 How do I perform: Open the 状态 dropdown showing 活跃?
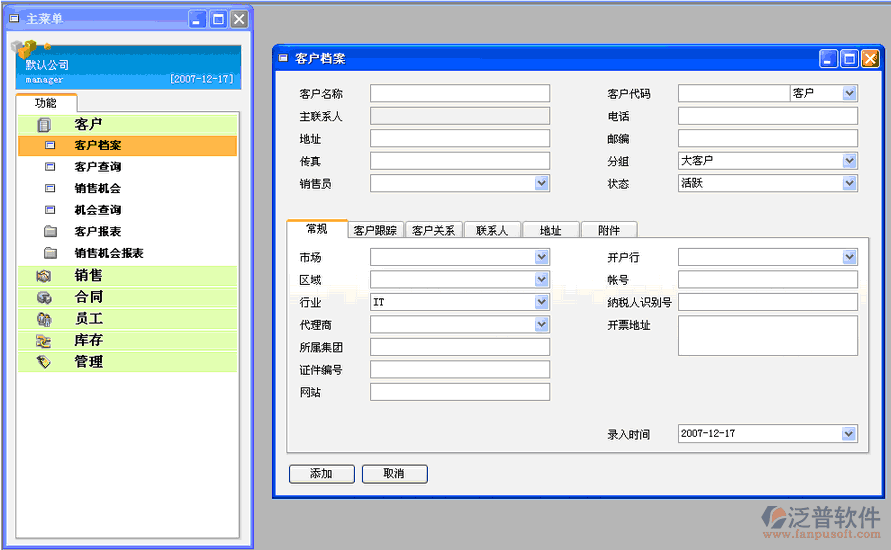click(x=849, y=183)
